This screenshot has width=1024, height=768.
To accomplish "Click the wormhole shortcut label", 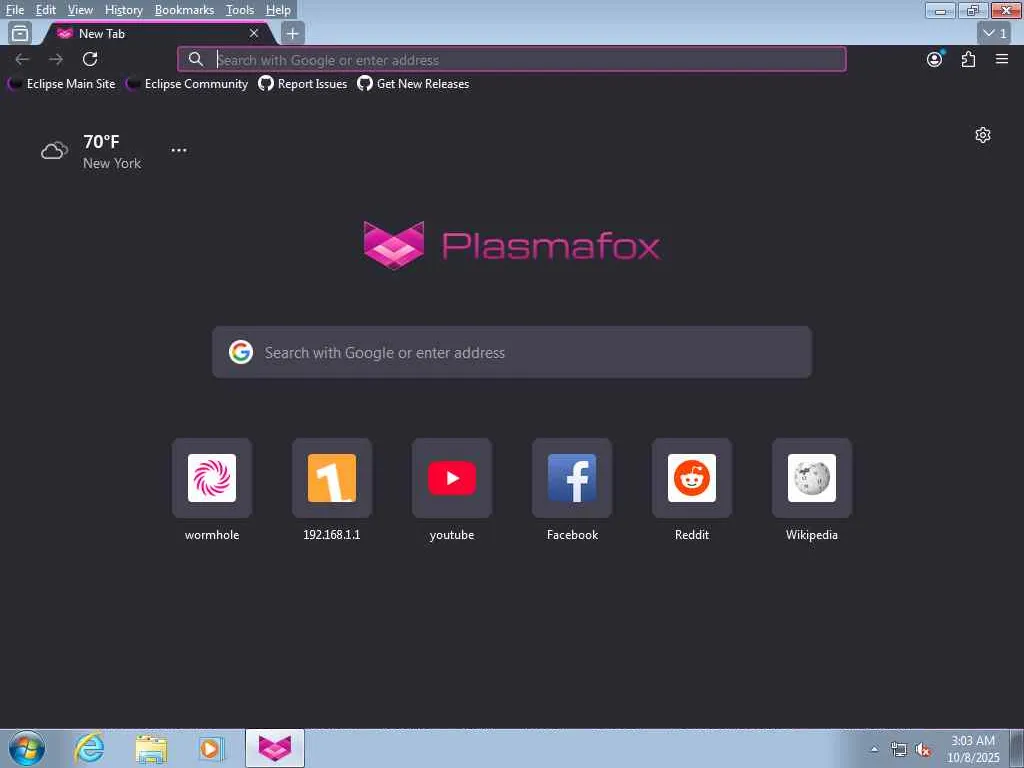I will pyautogui.click(x=212, y=535).
